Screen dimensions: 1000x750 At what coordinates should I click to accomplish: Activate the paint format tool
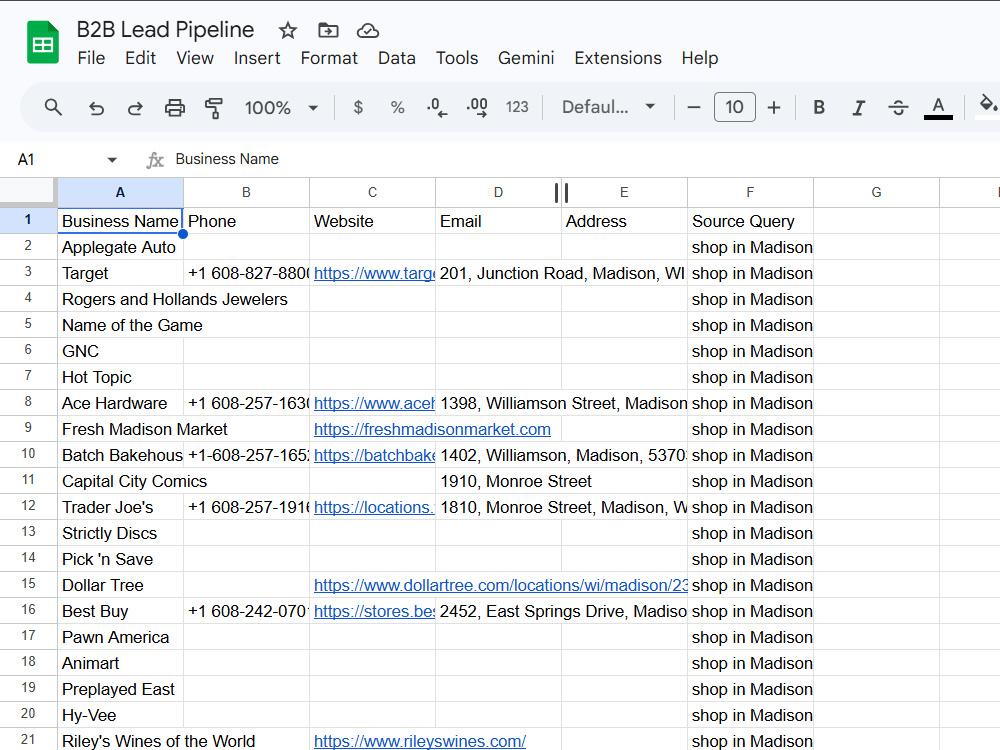click(x=214, y=108)
